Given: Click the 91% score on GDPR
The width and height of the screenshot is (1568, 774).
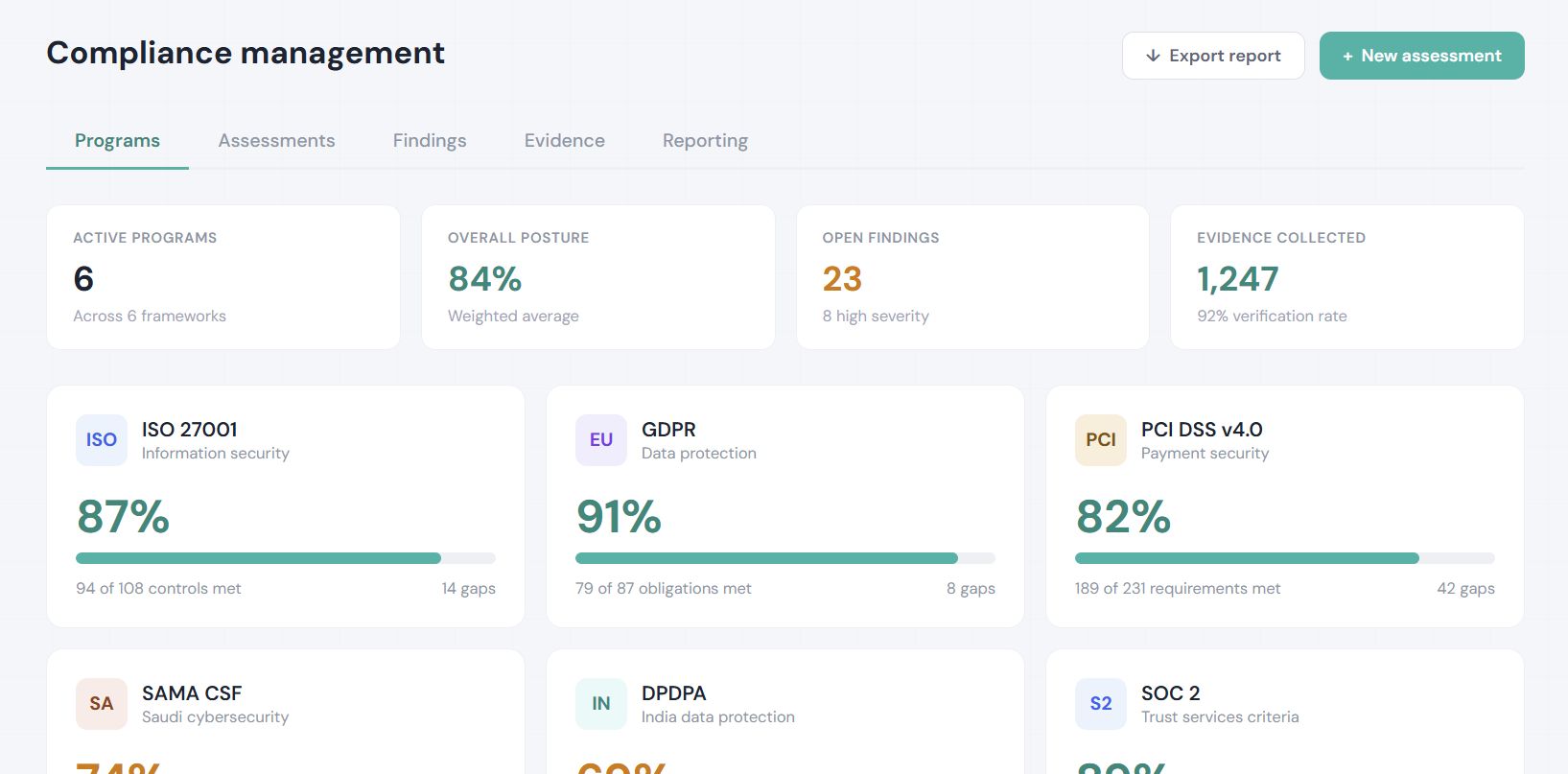Looking at the screenshot, I should [x=619, y=517].
